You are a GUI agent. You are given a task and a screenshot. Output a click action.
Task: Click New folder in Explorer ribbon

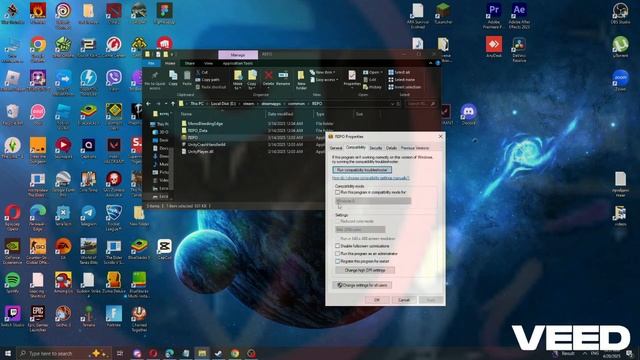301,80
